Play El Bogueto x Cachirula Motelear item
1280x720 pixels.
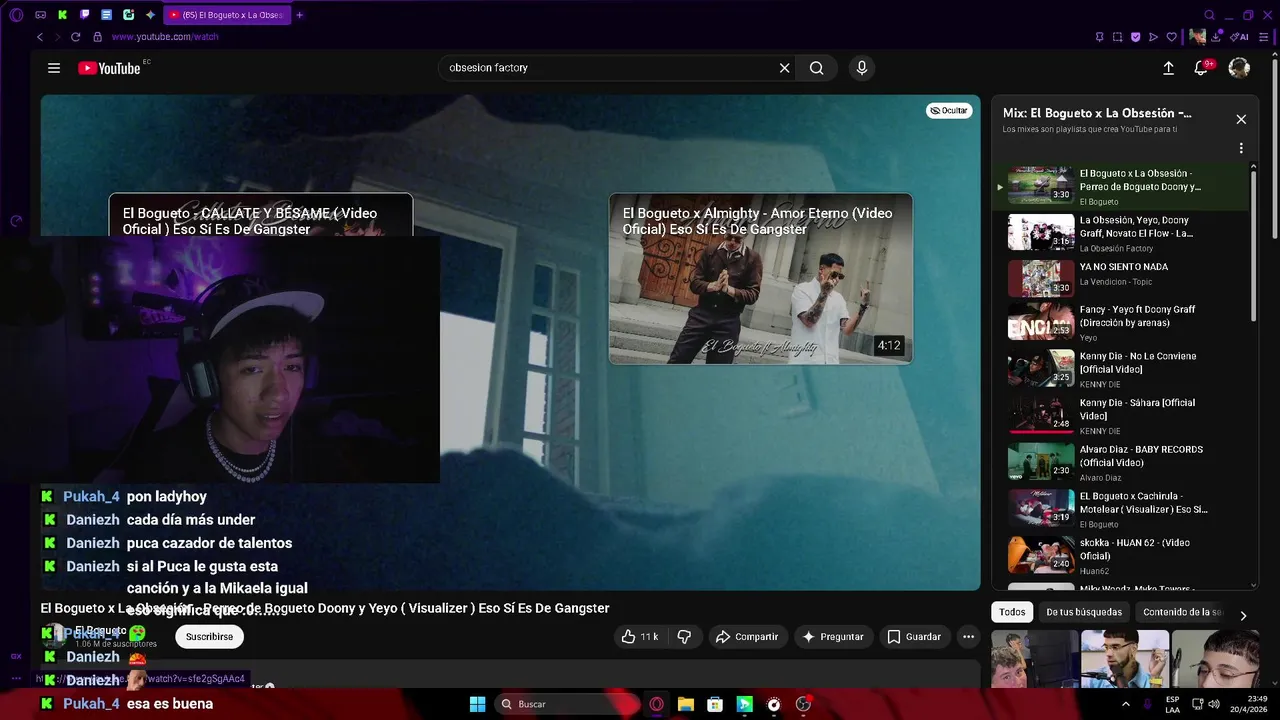[1121, 509]
